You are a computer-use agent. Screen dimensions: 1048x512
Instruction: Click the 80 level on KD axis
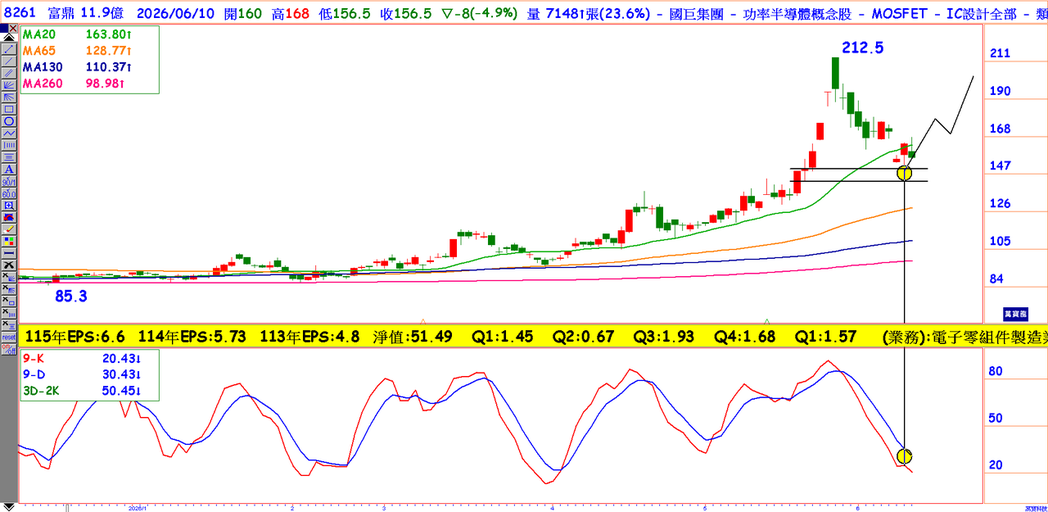[x=997, y=371]
